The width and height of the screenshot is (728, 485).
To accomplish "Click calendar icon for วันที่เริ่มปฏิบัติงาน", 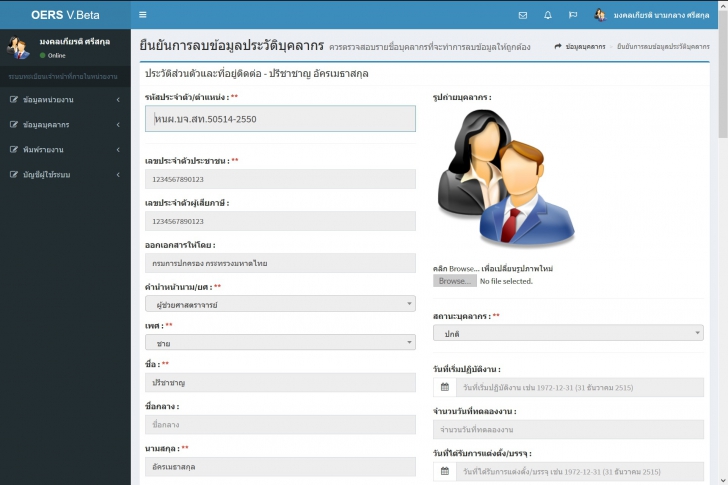I will pyautogui.click(x=445, y=387).
